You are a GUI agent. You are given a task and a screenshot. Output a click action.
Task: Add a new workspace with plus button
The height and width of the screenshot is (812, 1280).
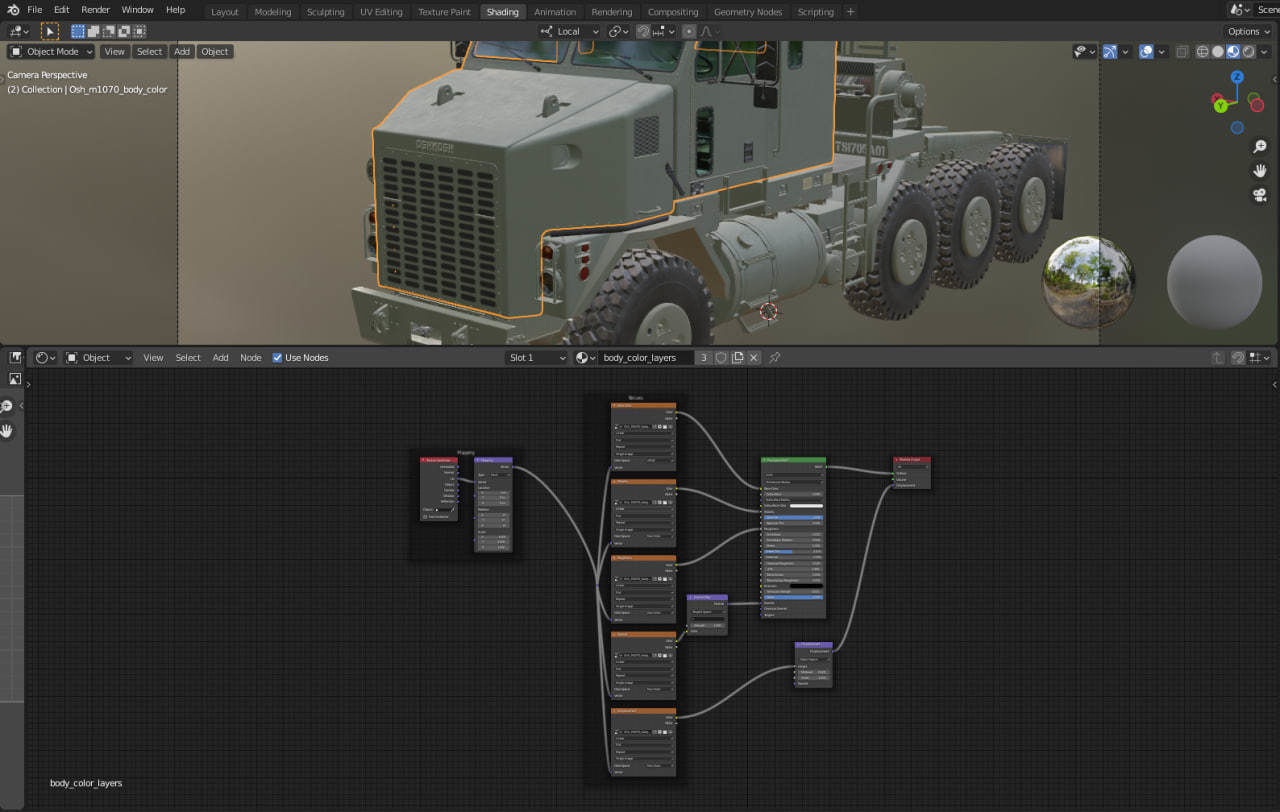point(850,12)
